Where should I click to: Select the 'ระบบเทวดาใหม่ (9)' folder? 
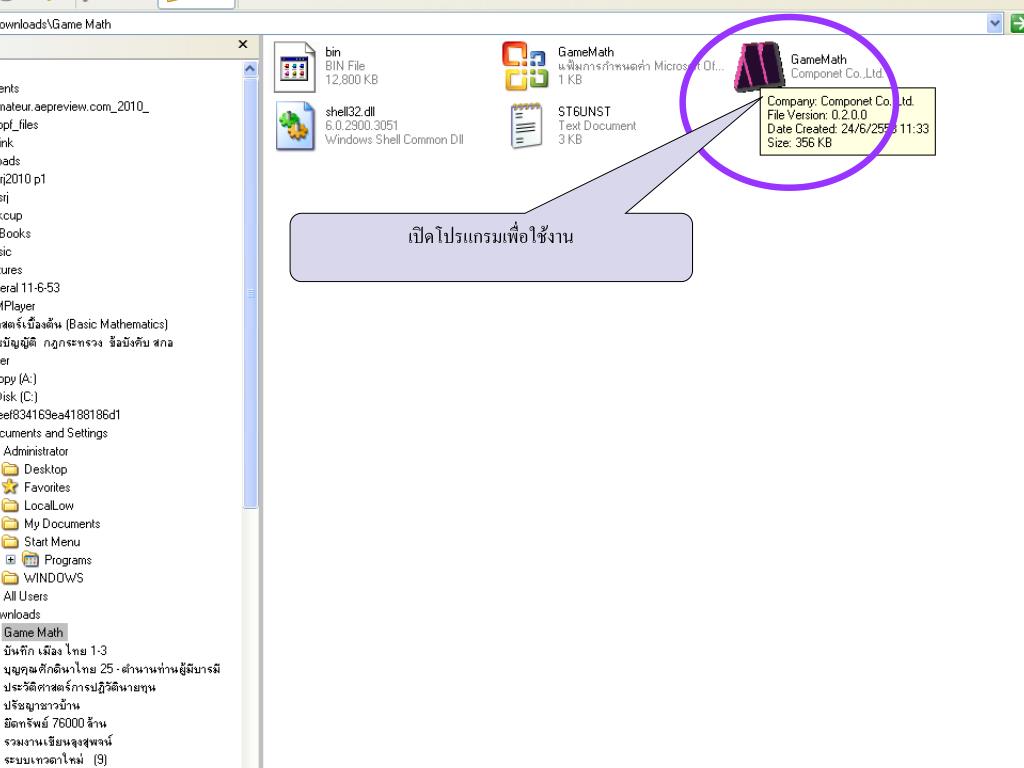pyautogui.click(x=55, y=760)
